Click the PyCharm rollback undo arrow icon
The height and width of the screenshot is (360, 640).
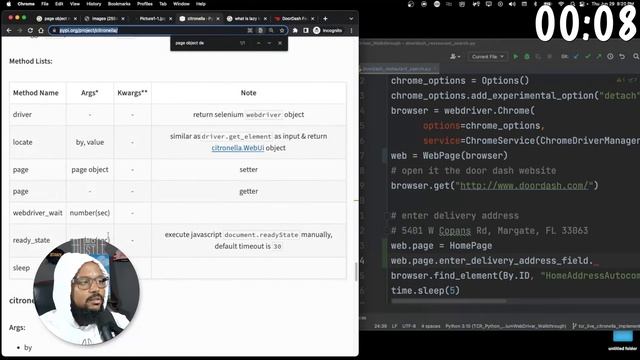(622, 56)
